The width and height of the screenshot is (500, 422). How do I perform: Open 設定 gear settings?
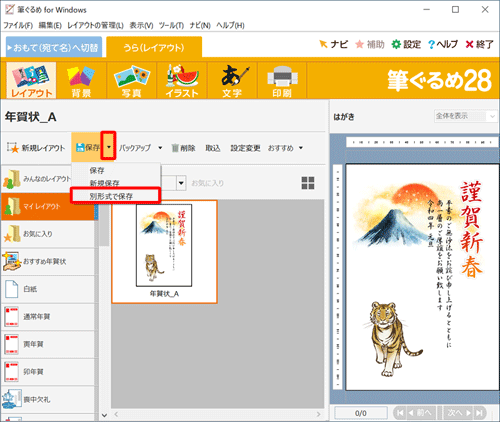[x=406, y=44]
